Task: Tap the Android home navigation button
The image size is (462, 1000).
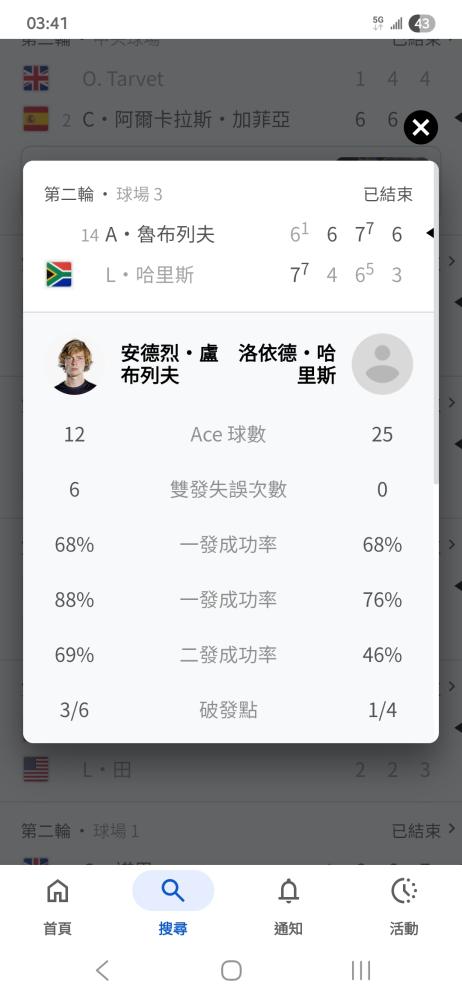Action: pyautogui.click(x=231, y=971)
